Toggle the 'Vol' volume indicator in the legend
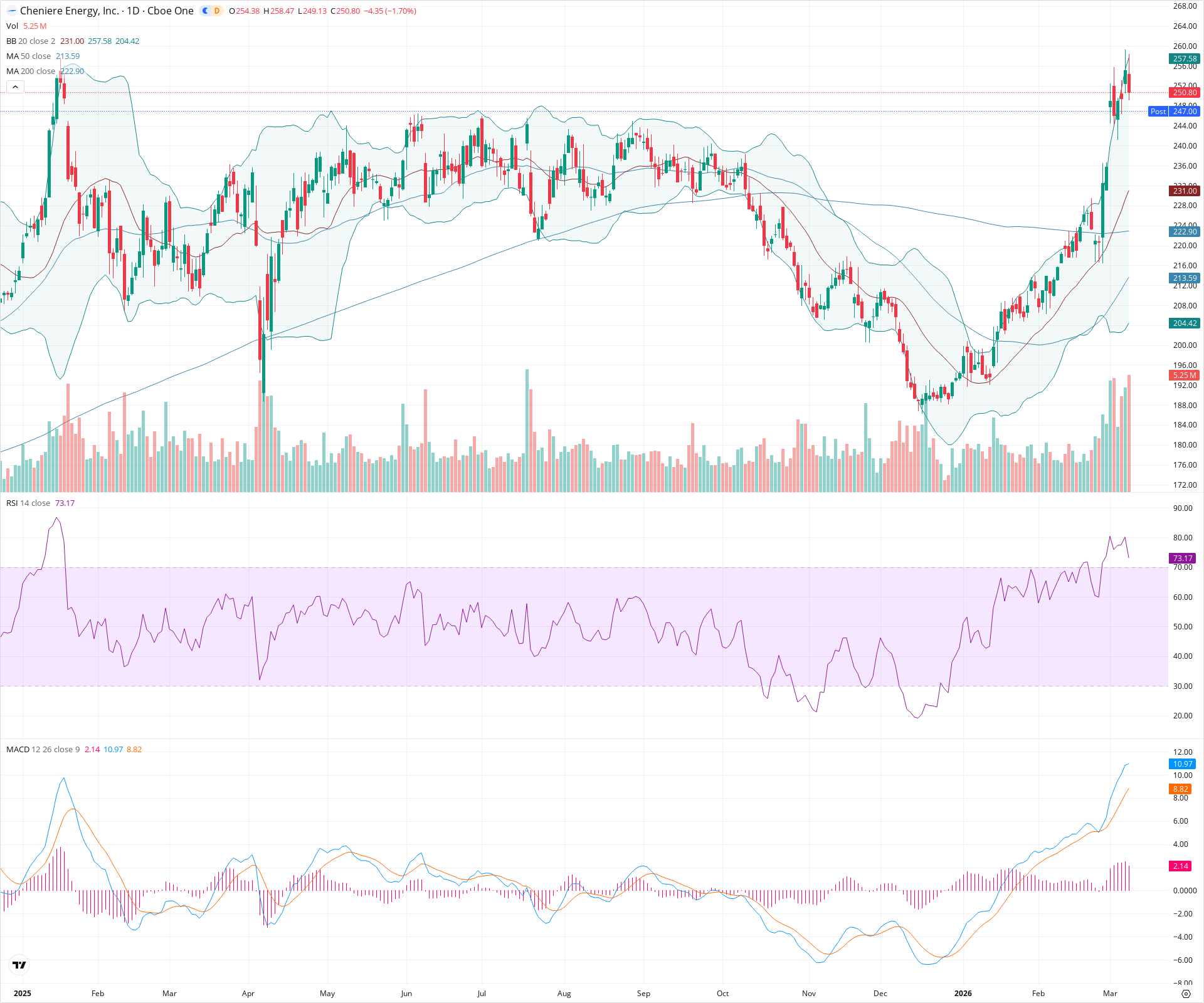The image size is (1204, 1003). click(11, 26)
